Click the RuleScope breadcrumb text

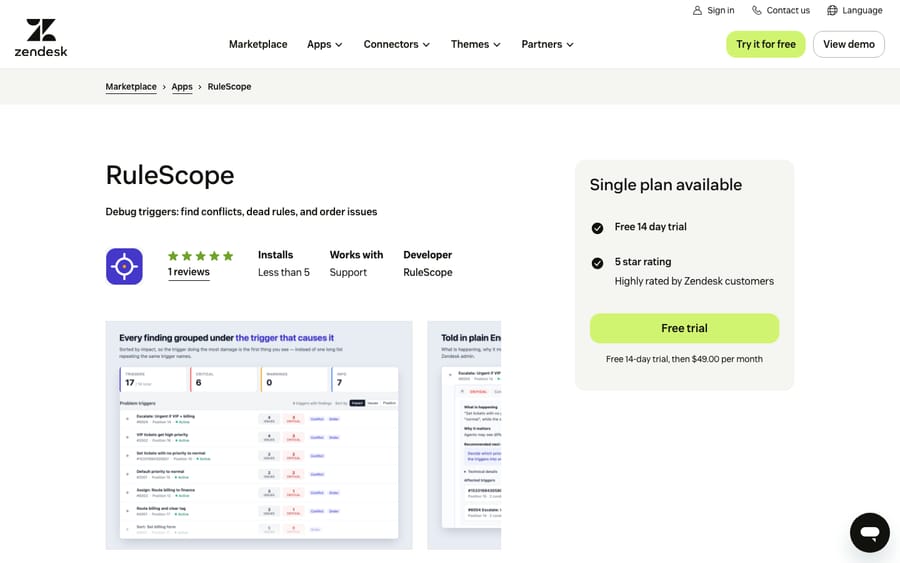tap(230, 87)
